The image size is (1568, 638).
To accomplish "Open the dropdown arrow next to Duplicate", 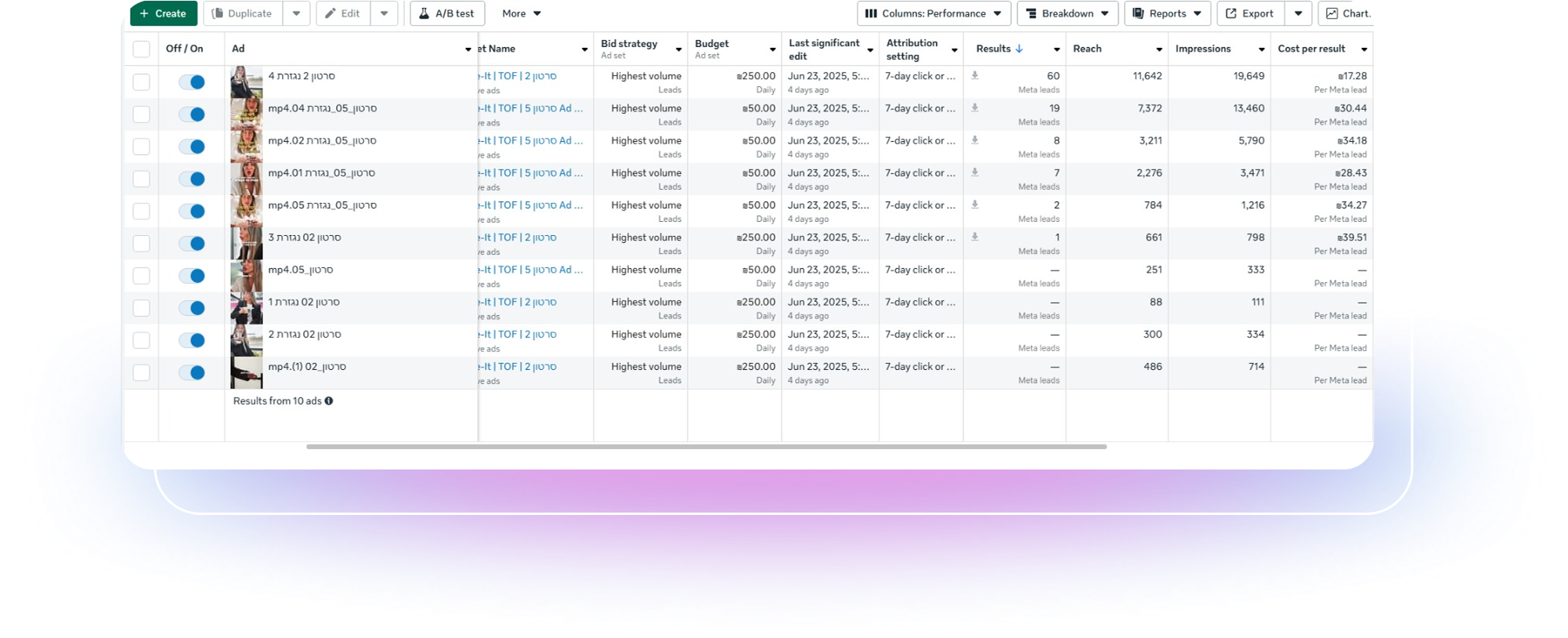I will (296, 13).
